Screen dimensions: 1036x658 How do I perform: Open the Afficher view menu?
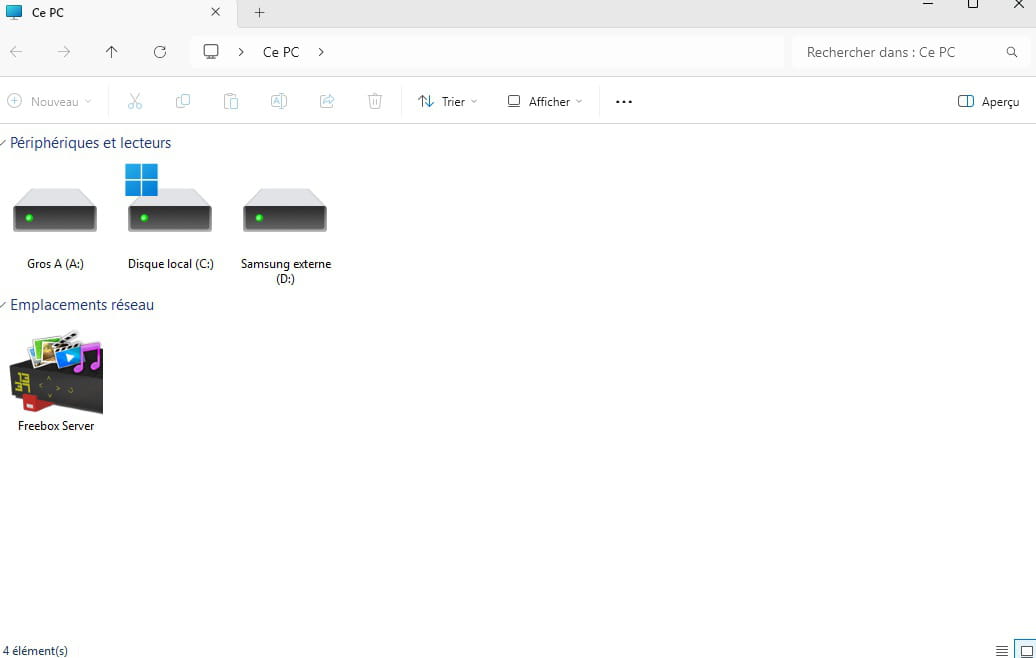544,102
